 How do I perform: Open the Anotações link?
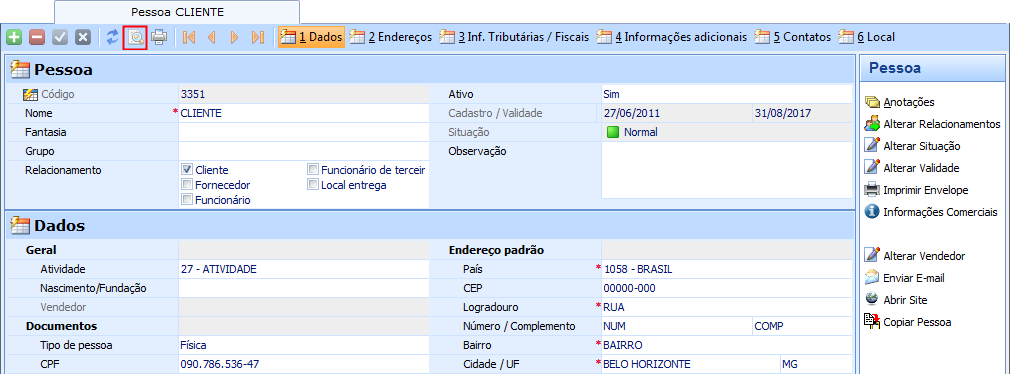tap(908, 102)
